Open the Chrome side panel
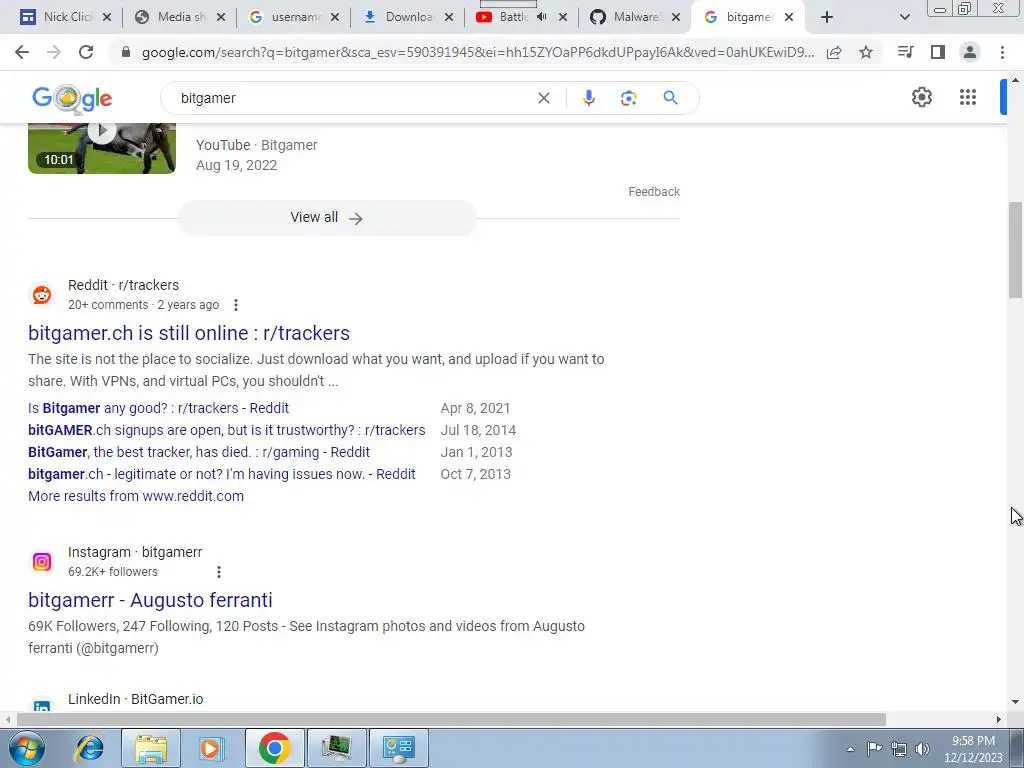 [x=938, y=52]
